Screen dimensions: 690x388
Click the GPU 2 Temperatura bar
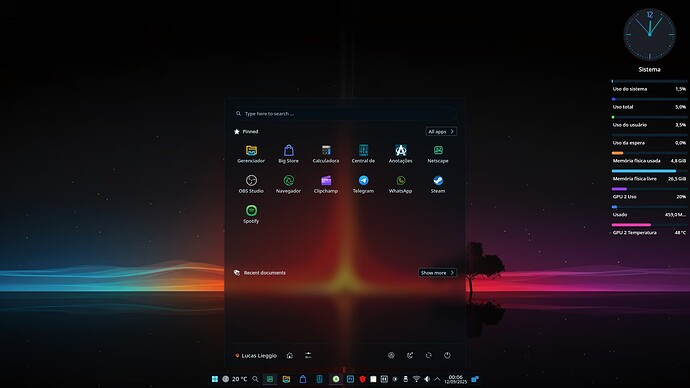650,225
